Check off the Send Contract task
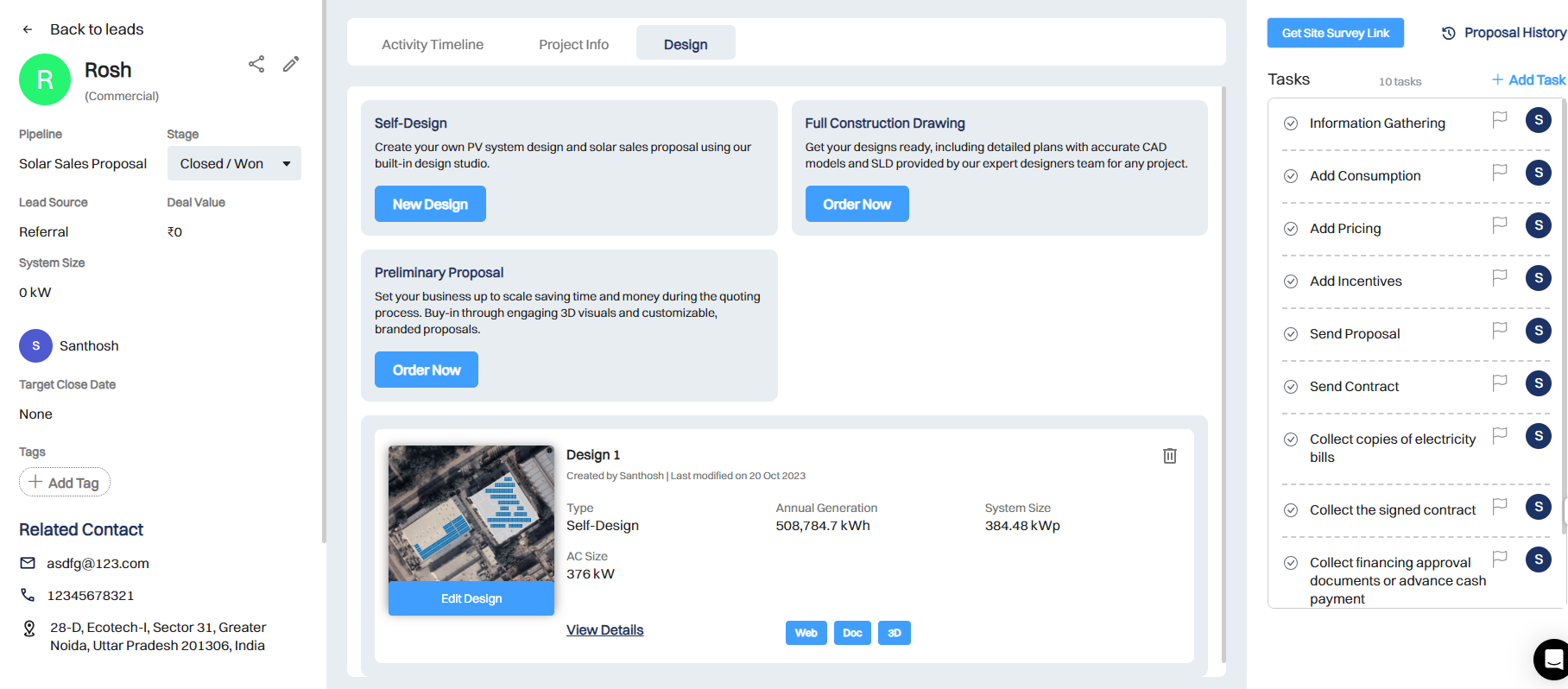Screen dimensions: 1568x689 point(1291,387)
